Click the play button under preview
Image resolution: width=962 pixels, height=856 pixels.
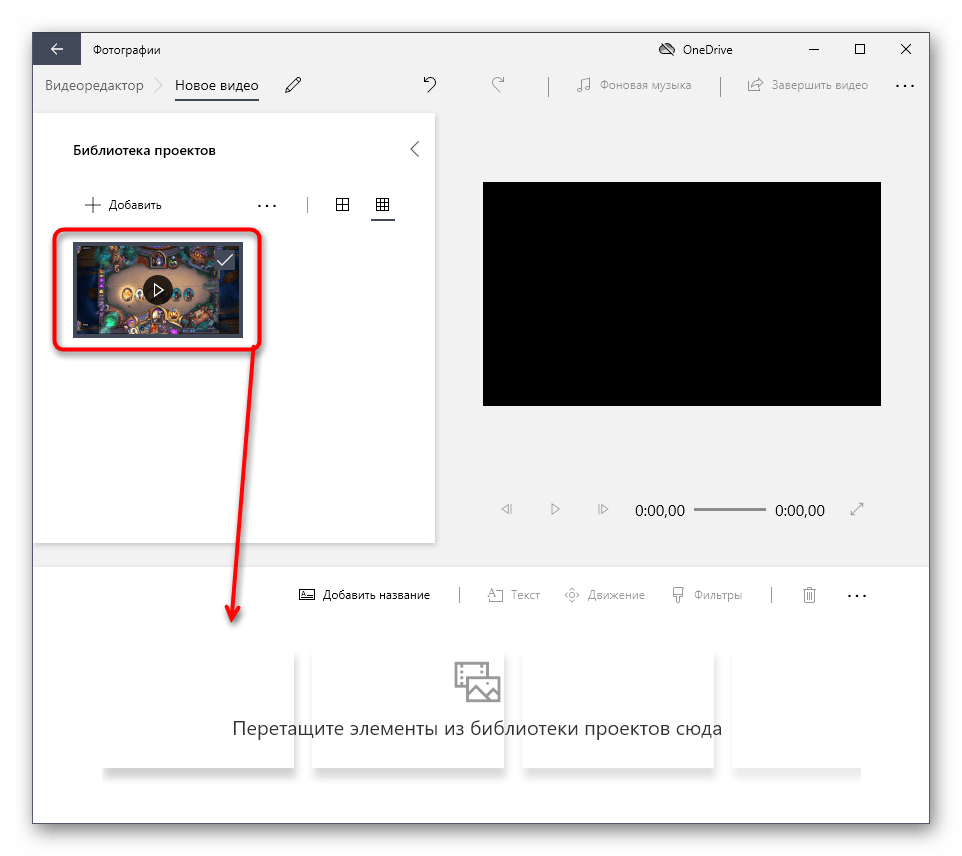click(x=555, y=510)
